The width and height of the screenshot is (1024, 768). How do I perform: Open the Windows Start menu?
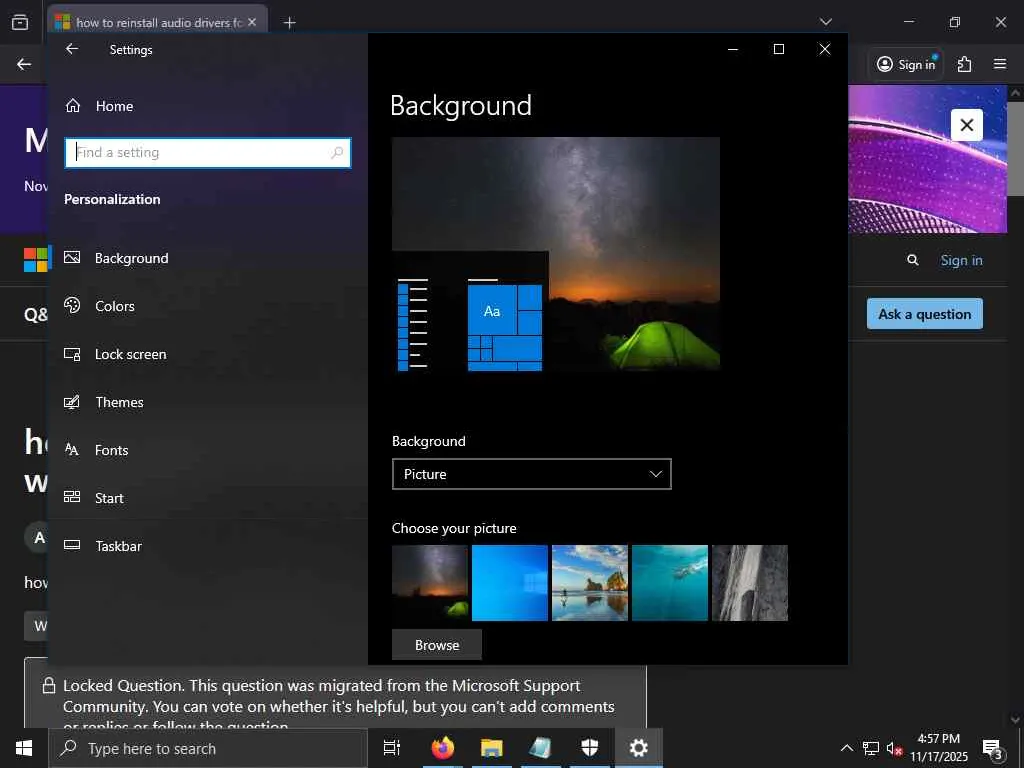[24, 748]
